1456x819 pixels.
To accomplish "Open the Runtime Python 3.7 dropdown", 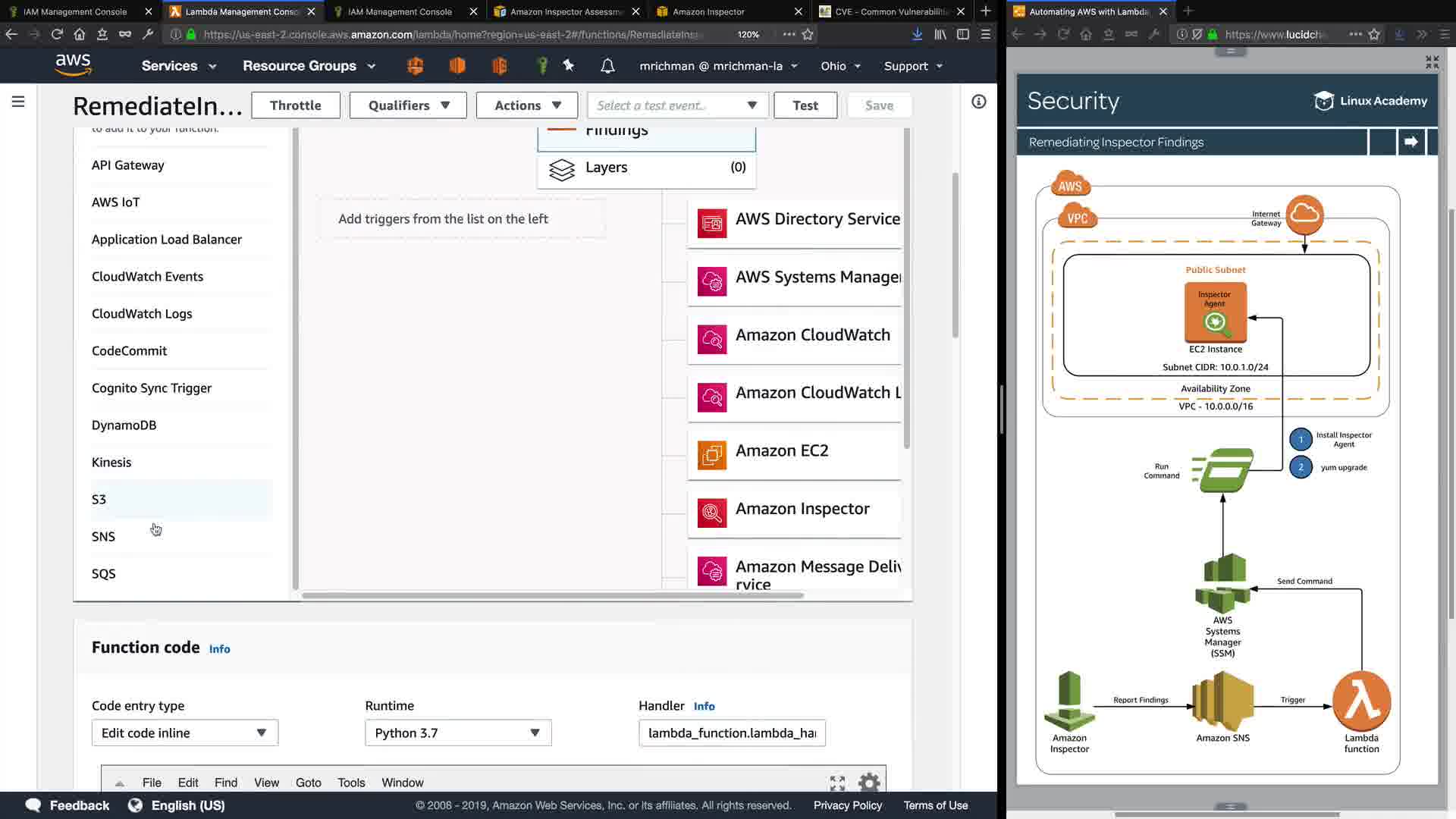I will point(458,733).
